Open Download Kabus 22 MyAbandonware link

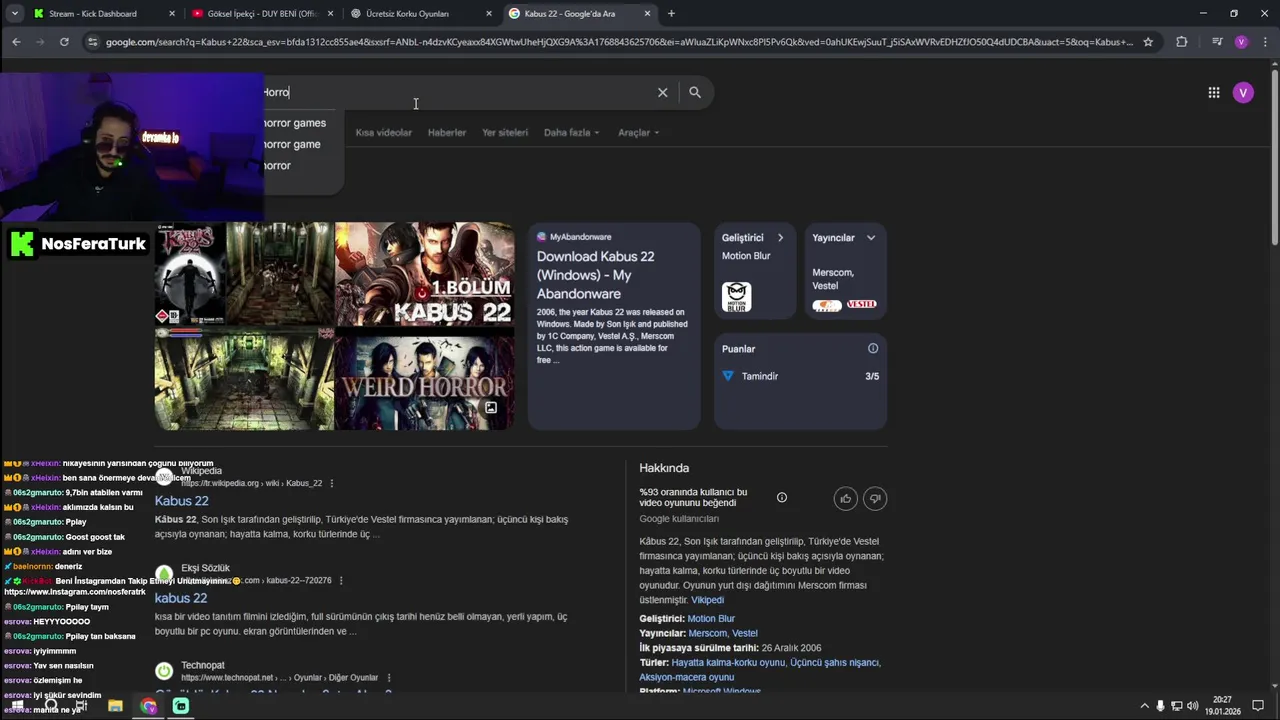point(596,275)
